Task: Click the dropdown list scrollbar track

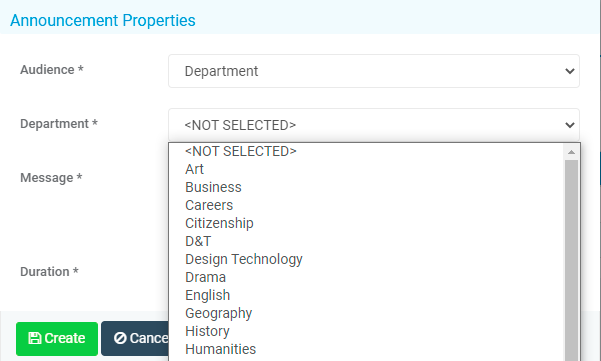Action: [571, 261]
